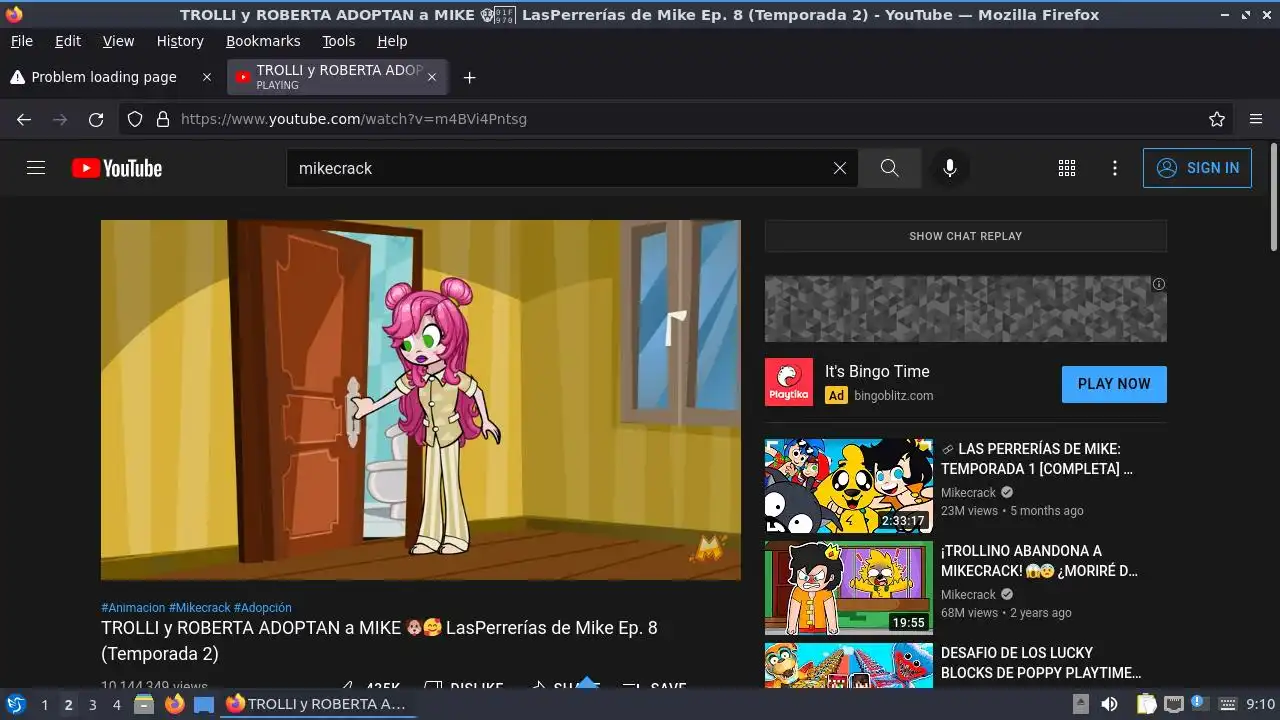1280x720 pixels.
Task: Click #Adopción hashtag link
Action: point(263,608)
